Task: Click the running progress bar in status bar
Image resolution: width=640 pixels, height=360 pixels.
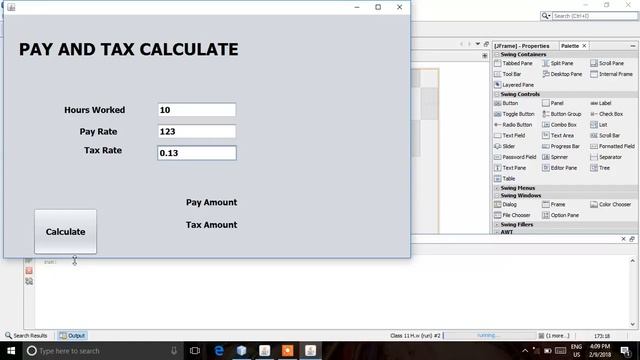Action: [489, 336]
